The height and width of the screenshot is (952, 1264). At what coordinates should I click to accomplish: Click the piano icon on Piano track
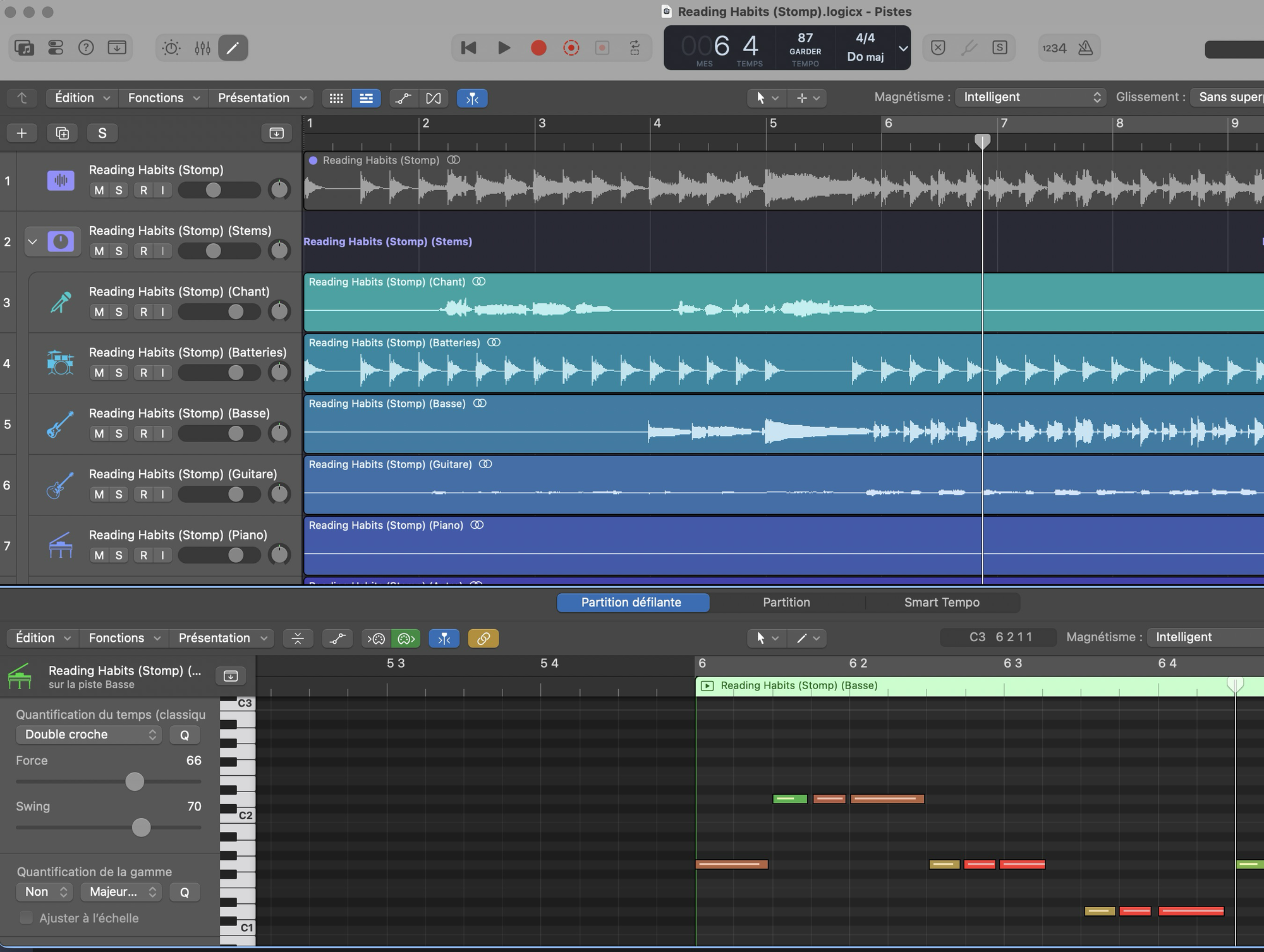[x=61, y=545]
